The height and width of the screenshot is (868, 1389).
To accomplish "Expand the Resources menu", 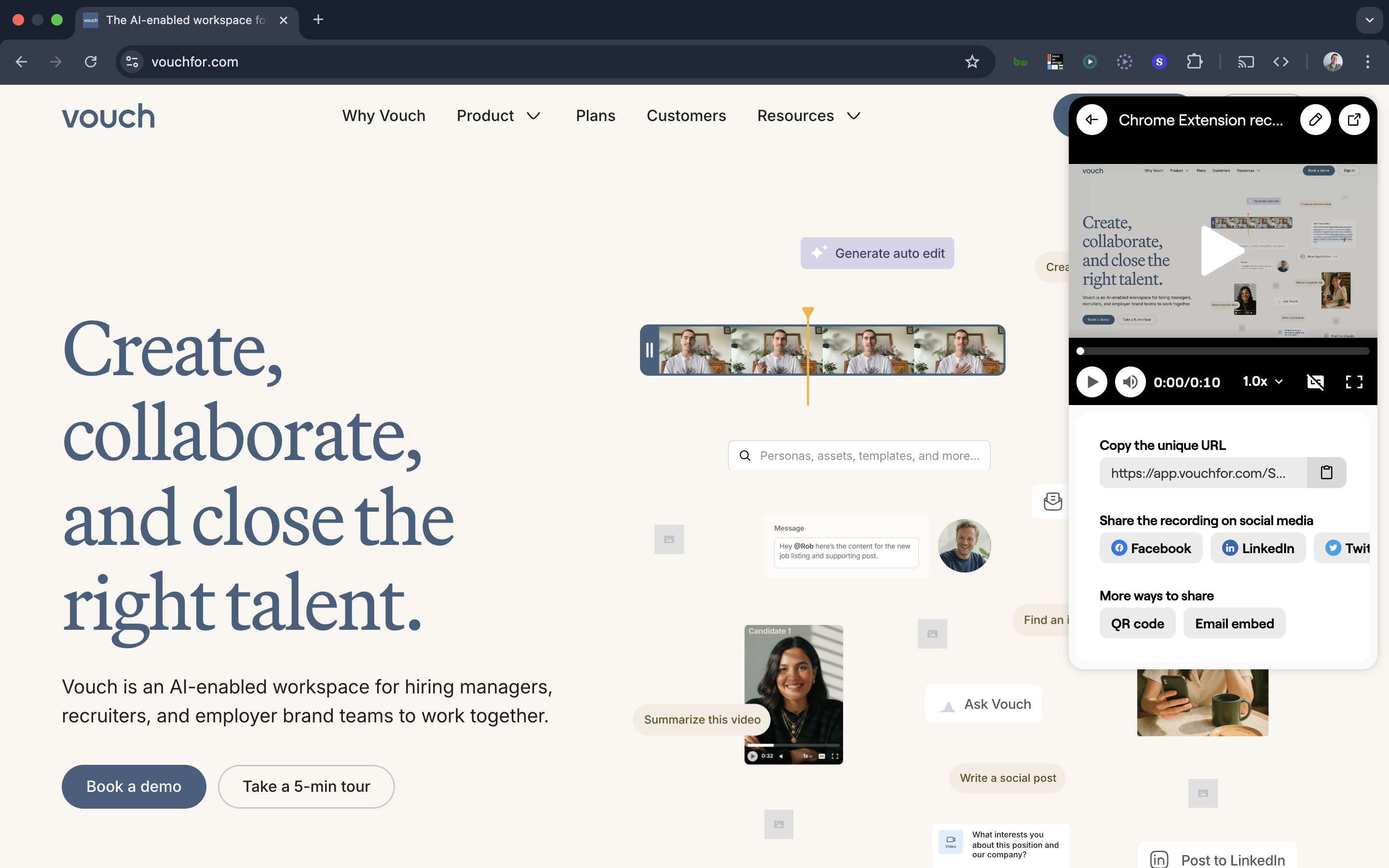I will coord(809,116).
